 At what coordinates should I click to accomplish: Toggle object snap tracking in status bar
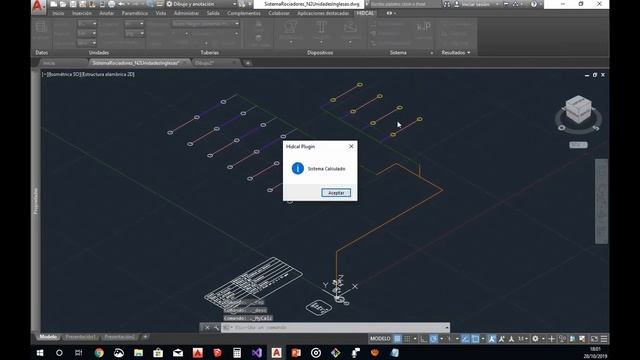tap(465, 339)
